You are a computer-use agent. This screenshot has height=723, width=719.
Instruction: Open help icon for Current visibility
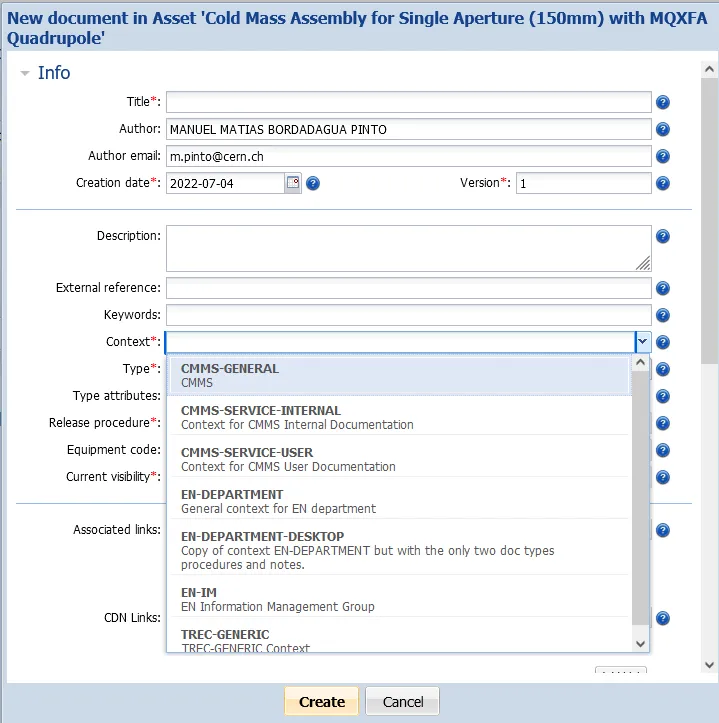[x=662, y=477]
